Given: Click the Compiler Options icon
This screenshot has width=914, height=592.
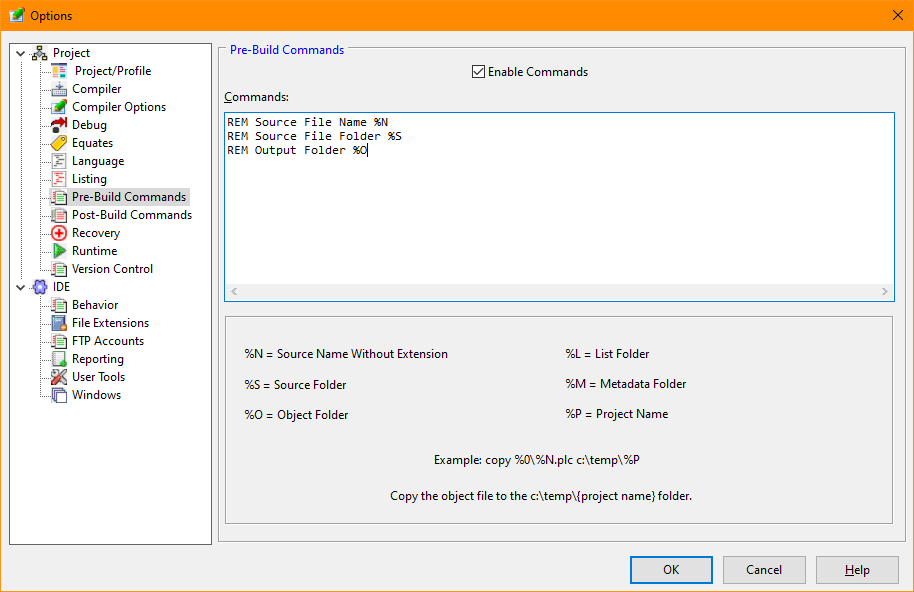Looking at the screenshot, I should click(x=59, y=107).
